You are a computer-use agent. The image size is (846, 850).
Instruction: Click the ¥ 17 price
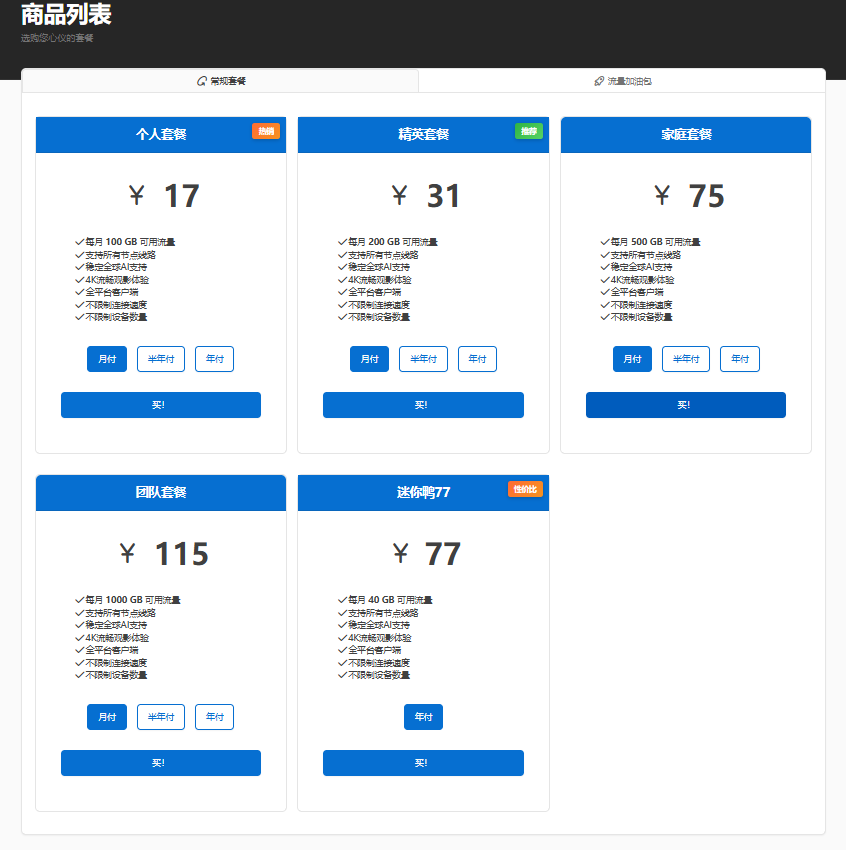164,196
